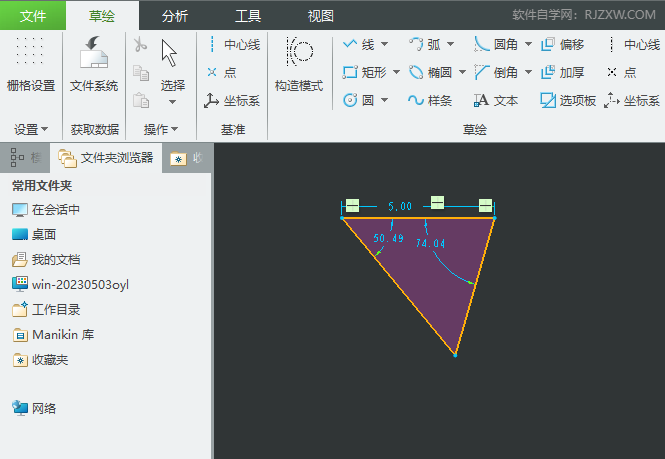Select 点 in the 基准 group
The width and height of the screenshot is (665, 459).
pyautogui.click(x=221, y=73)
